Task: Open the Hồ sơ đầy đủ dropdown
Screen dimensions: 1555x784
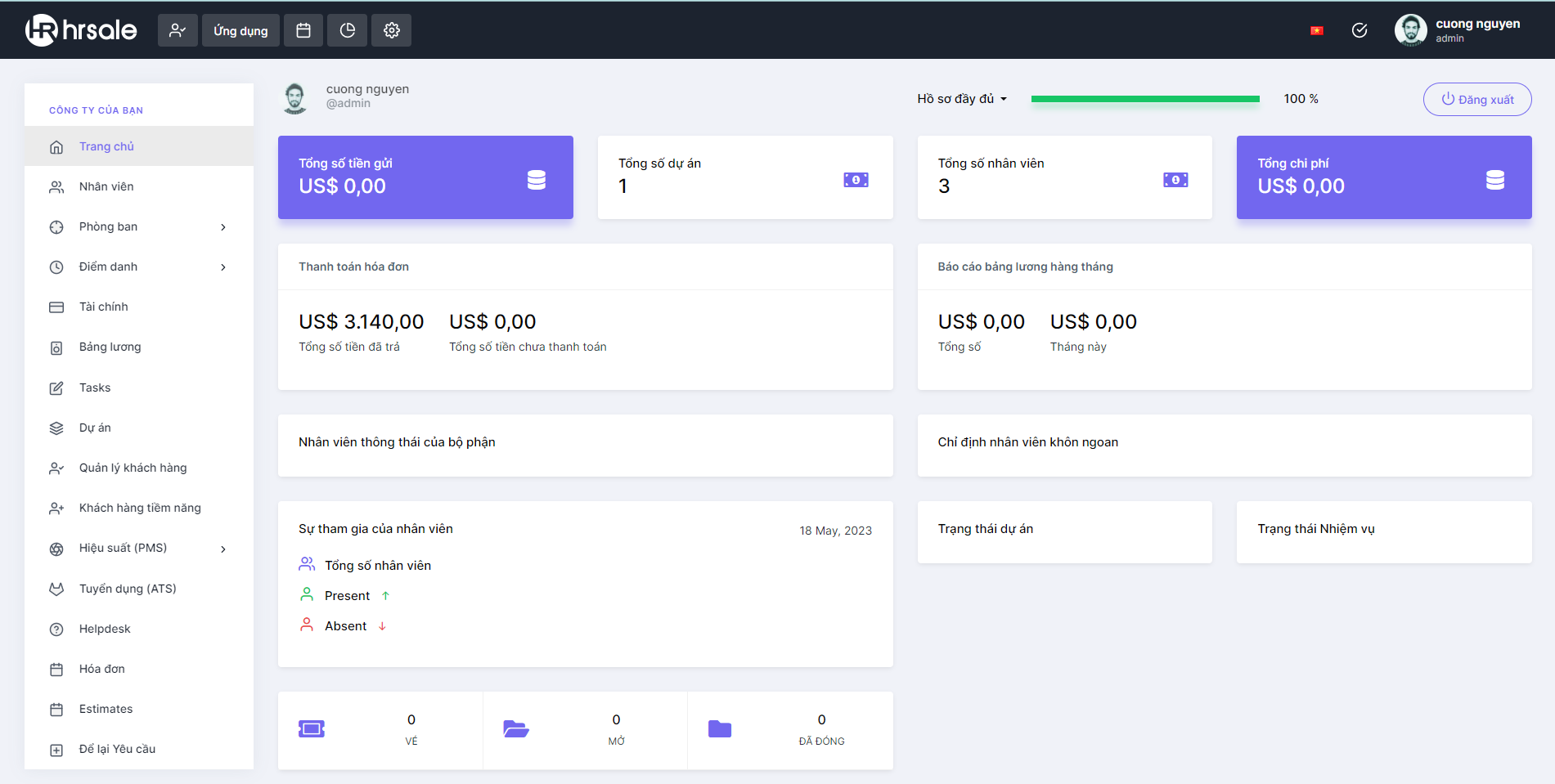Action: [962, 99]
